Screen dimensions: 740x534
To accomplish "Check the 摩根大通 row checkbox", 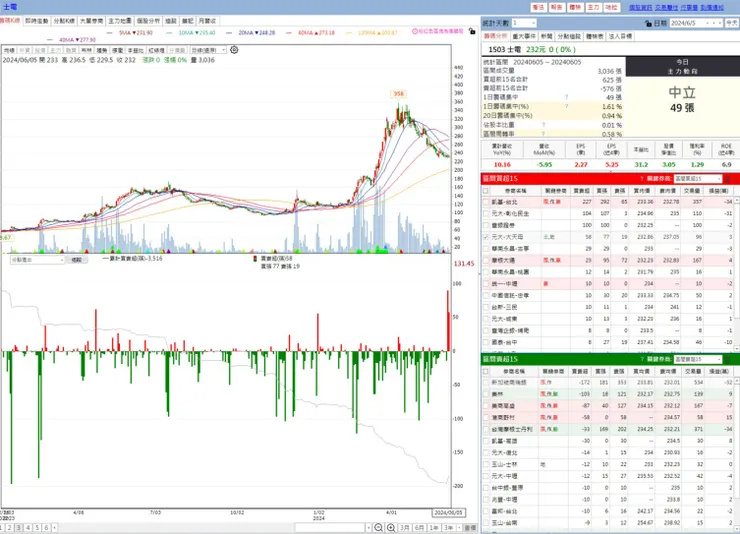I will 486,260.
